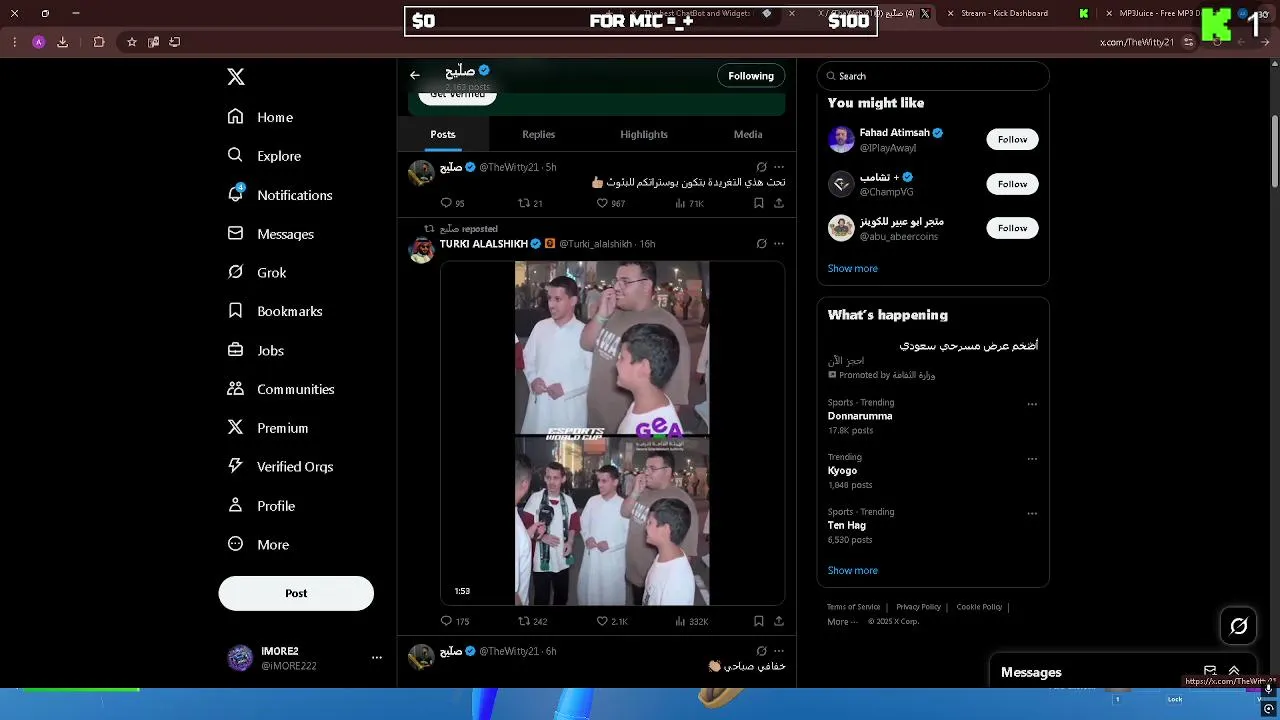This screenshot has width=1280, height=720.
Task: Open more options on 6h post
Action: pyautogui.click(x=779, y=651)
